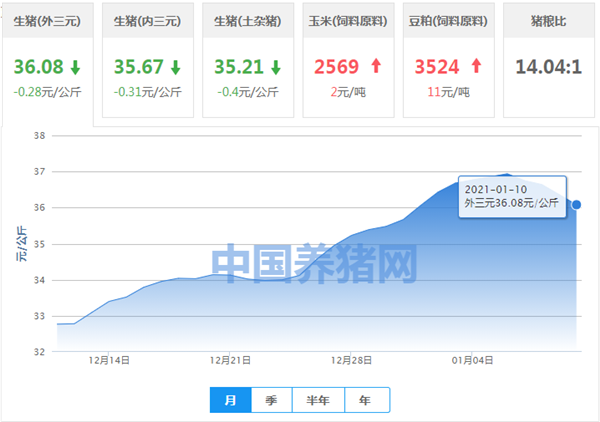This screenshot has width=600, height=422.
Task: Open the 玉米(饲料原料) price card
Action: pyautogui.click(x=348, y=60)
